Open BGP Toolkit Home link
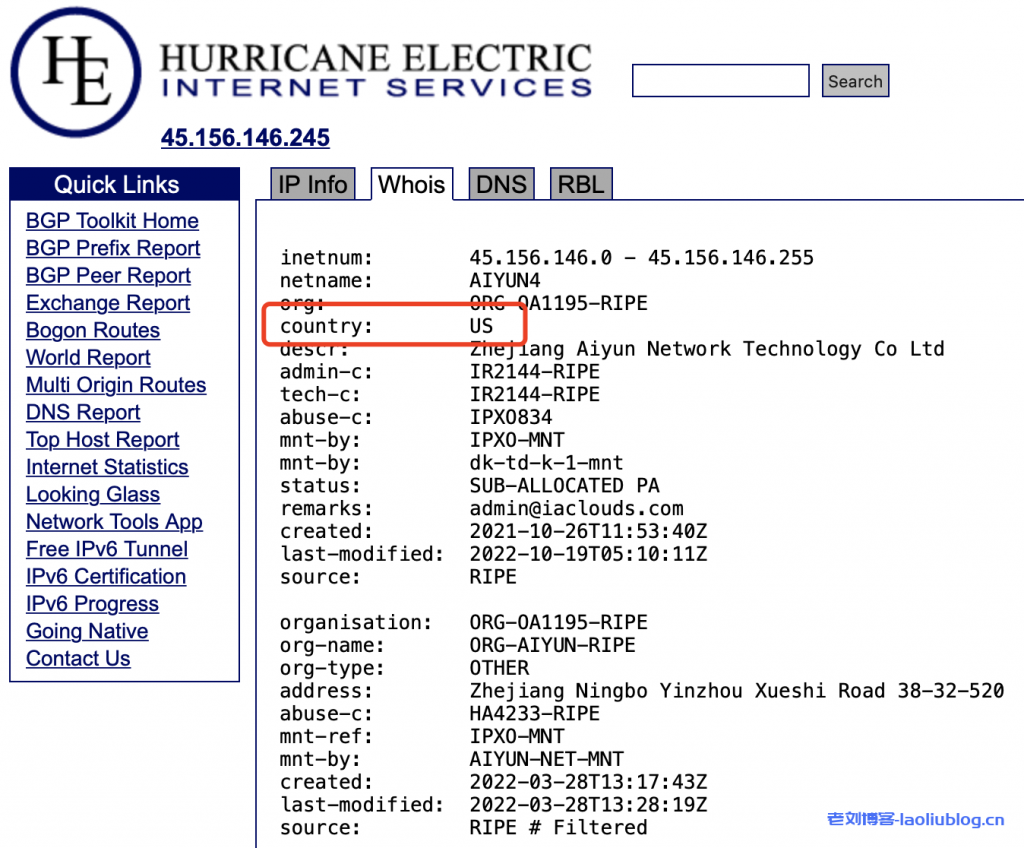The width and height of the screenshot is (1024, 848). point(112,221)
